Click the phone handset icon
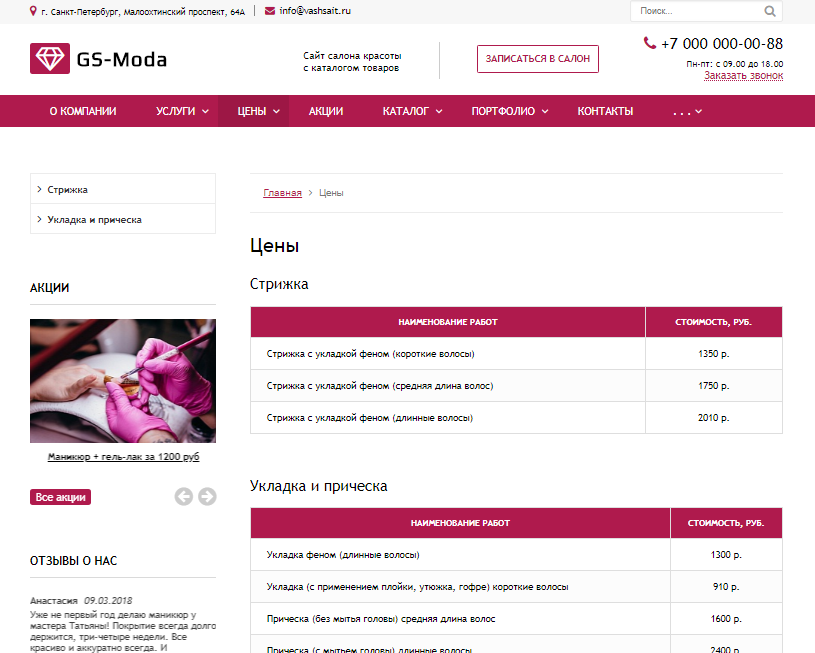815x653 pixels. coord(650,43)
